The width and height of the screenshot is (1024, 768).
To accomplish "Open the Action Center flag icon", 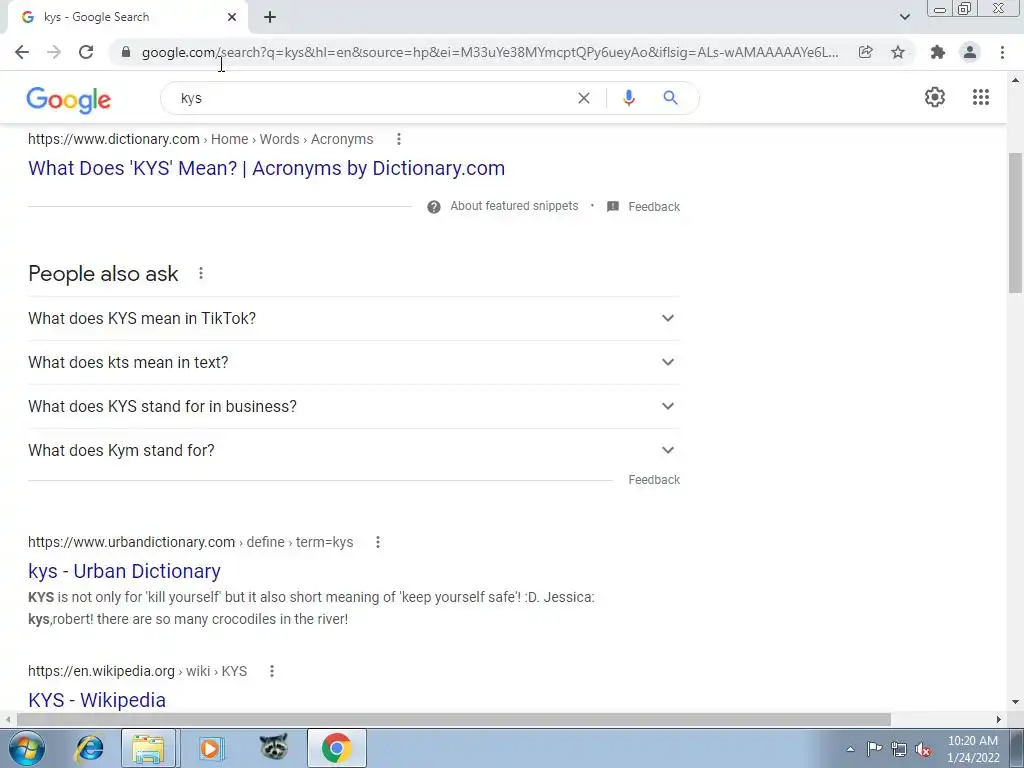I will (874, 749).
